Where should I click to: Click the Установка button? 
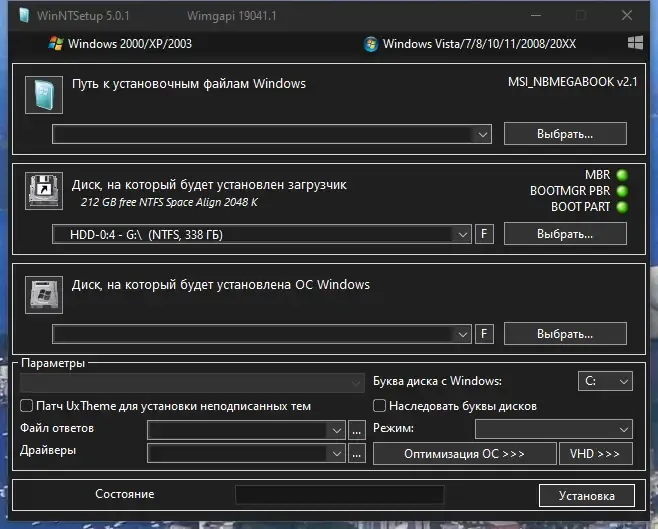(x=587, y=496)
